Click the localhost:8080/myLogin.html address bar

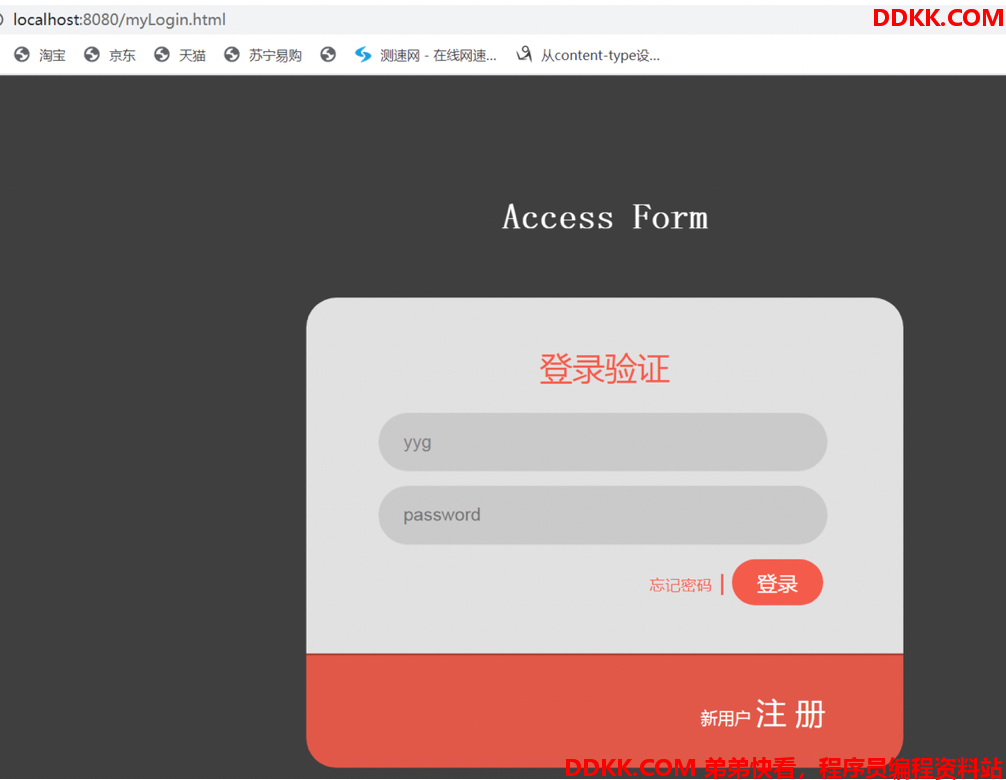pyautogui.click(x=119, y=19)
